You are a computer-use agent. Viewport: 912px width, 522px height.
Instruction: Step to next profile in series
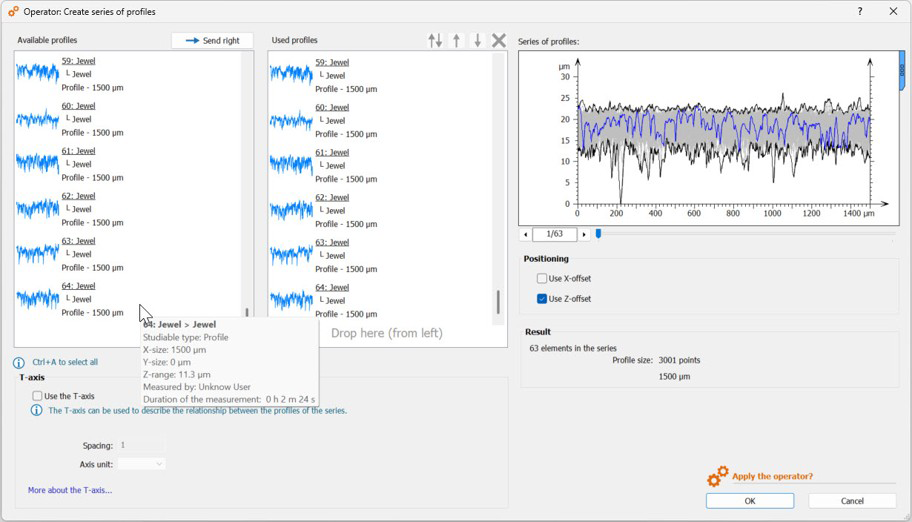coord(584,234)
